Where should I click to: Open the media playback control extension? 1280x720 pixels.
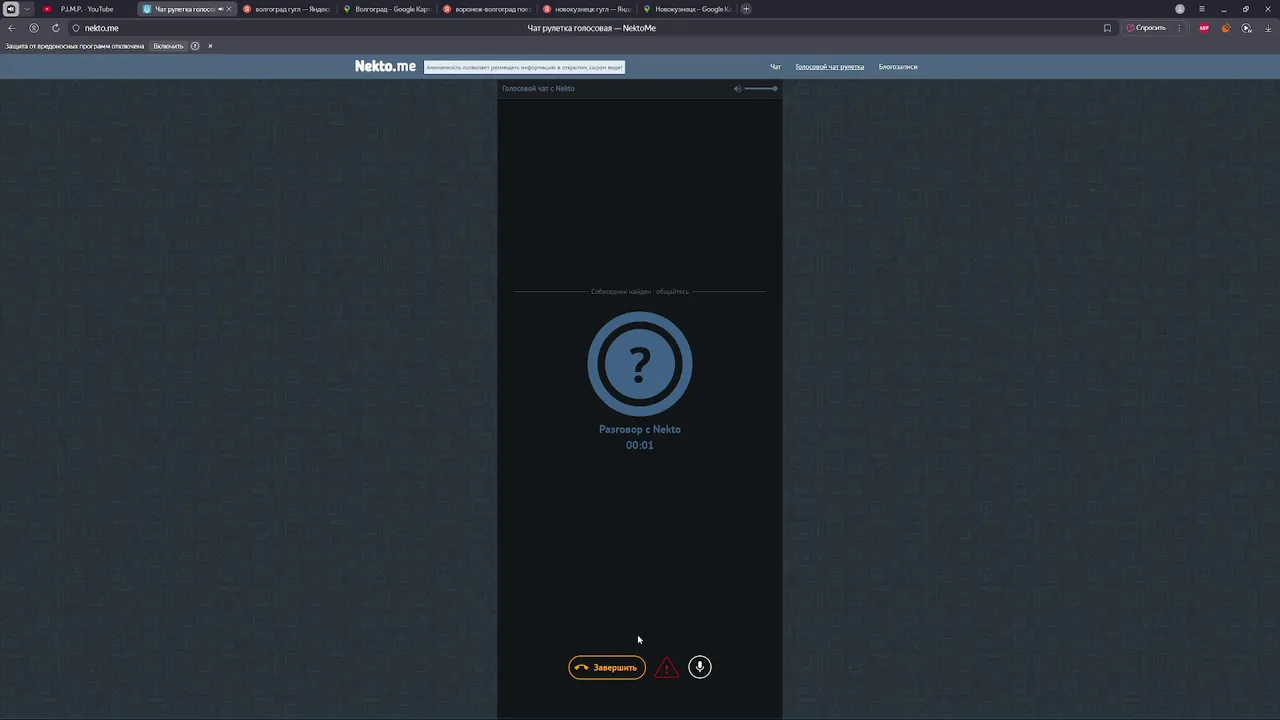(1247, 28)
